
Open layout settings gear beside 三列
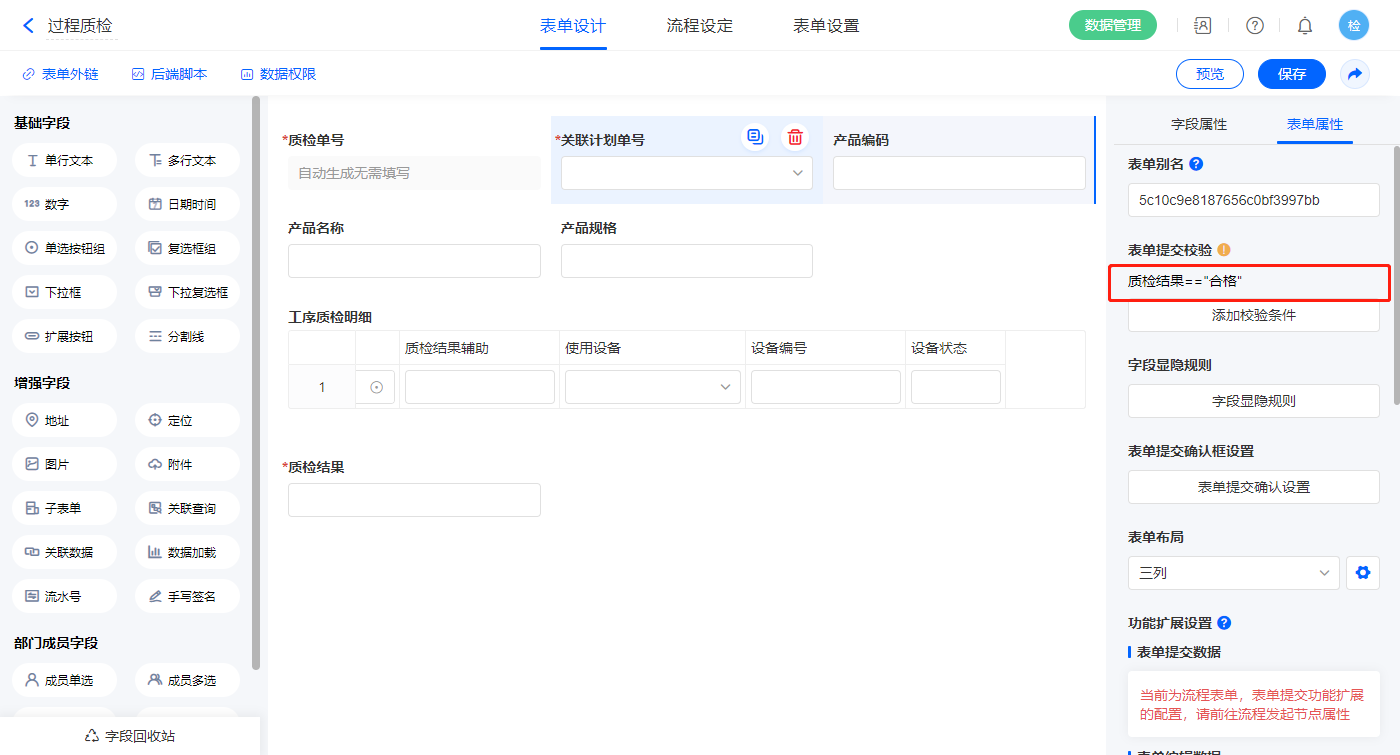(x=1362, y=573)
